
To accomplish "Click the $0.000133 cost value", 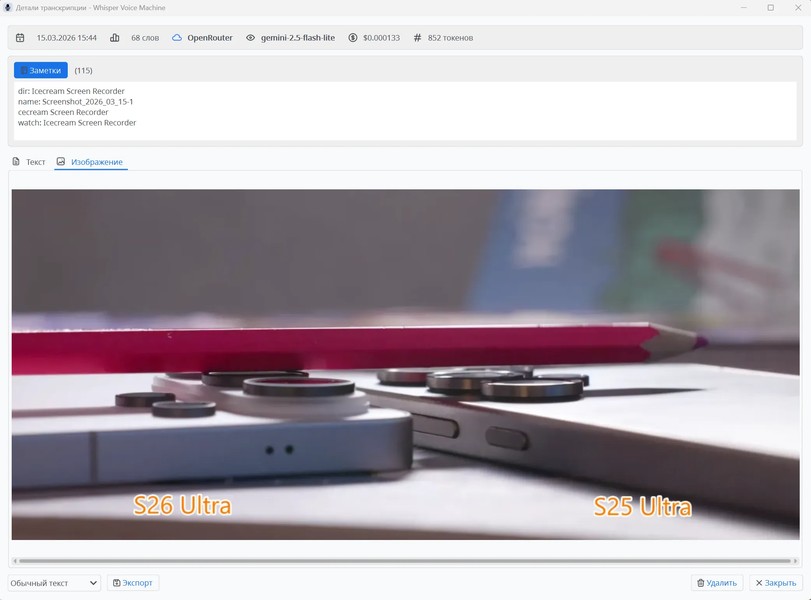I will pyautogui.click(x=381, y=38).
